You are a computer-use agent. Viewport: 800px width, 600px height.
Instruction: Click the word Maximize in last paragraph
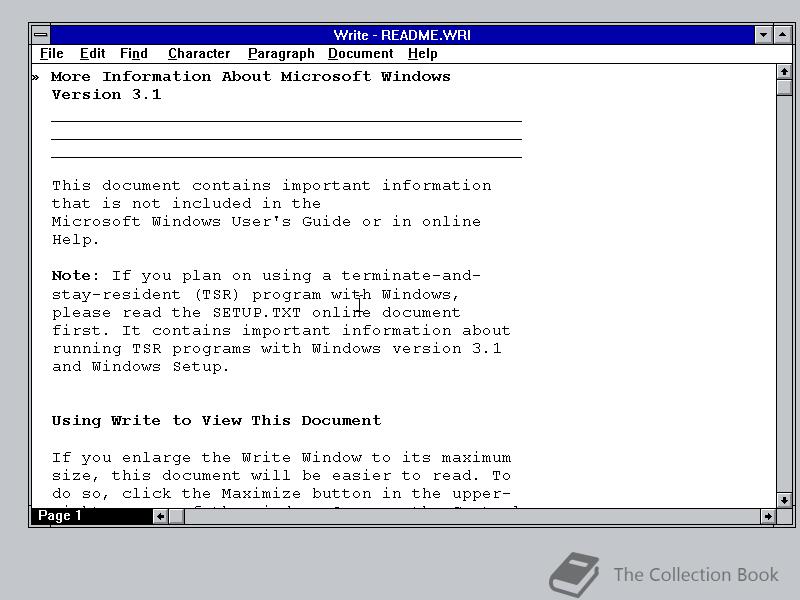pos(261,494)
